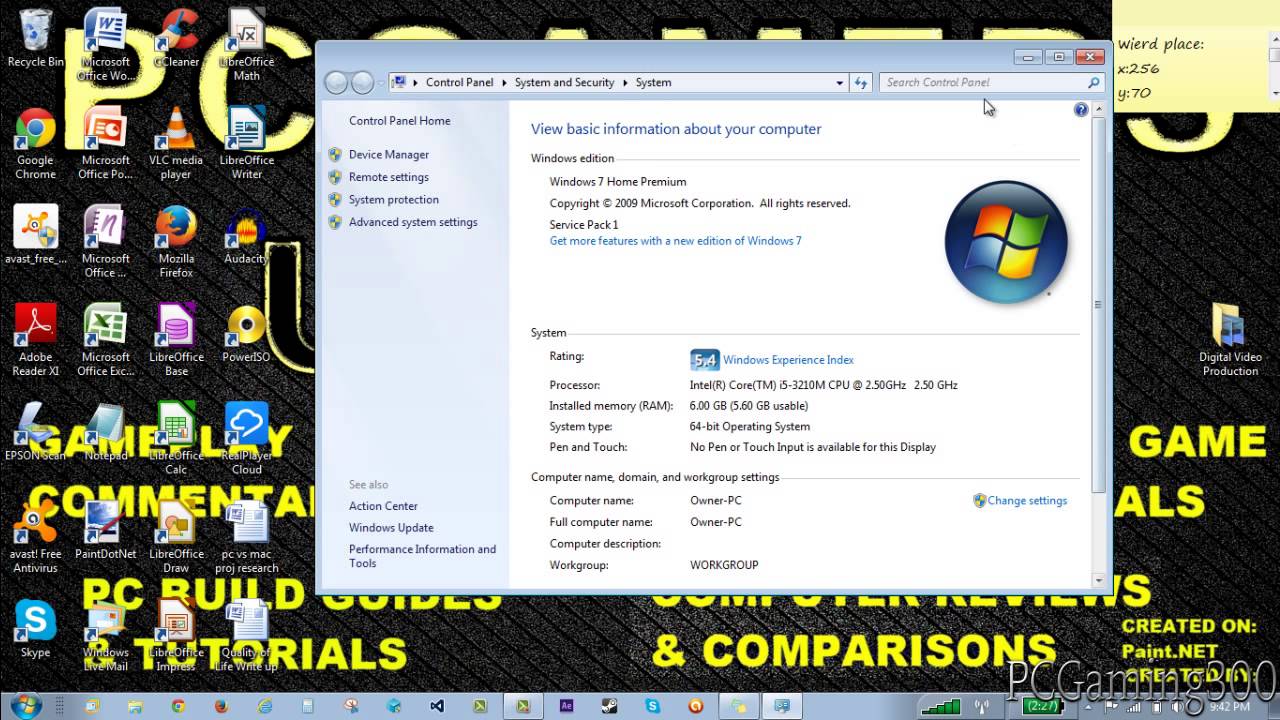Click System and Security in breadcrumb
1280x720 pixels.
[x=564, y=83]
